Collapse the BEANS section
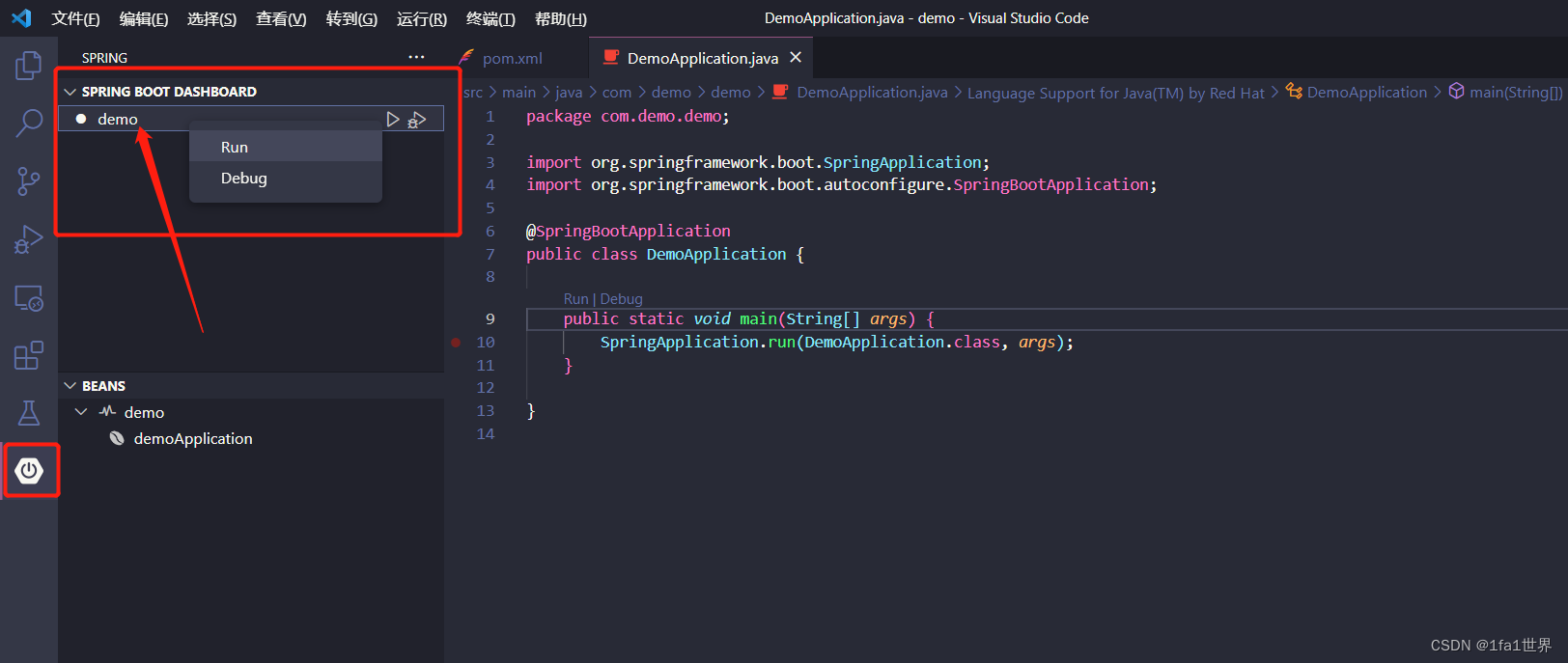 (70, 386)
